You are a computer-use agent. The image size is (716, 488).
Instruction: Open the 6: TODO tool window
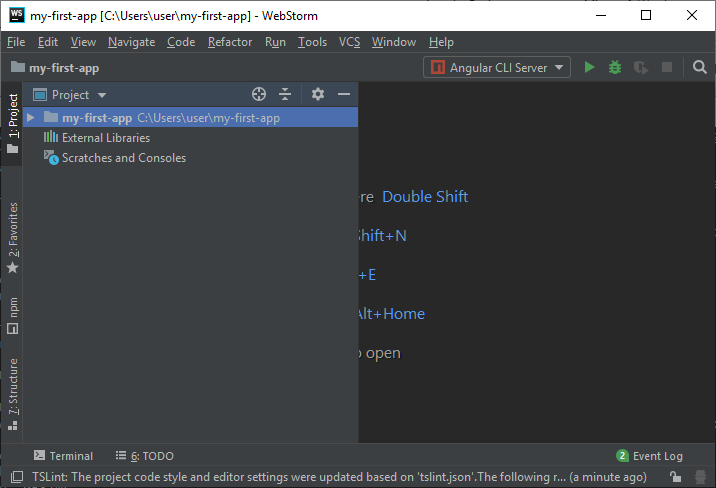[144, 456]
